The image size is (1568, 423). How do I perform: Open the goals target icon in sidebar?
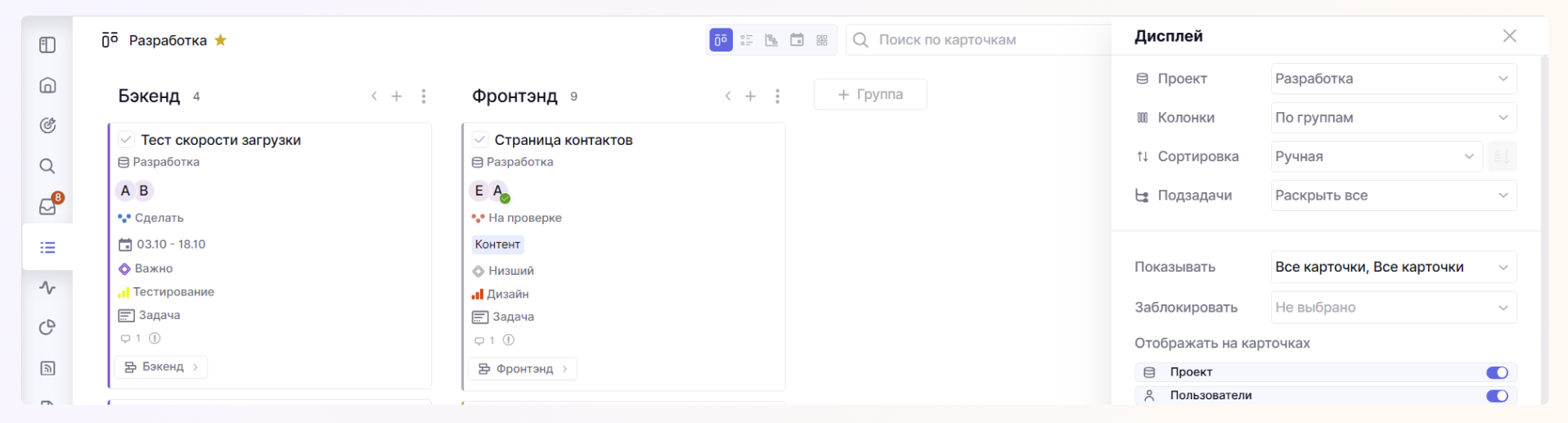tap(47, 125)
